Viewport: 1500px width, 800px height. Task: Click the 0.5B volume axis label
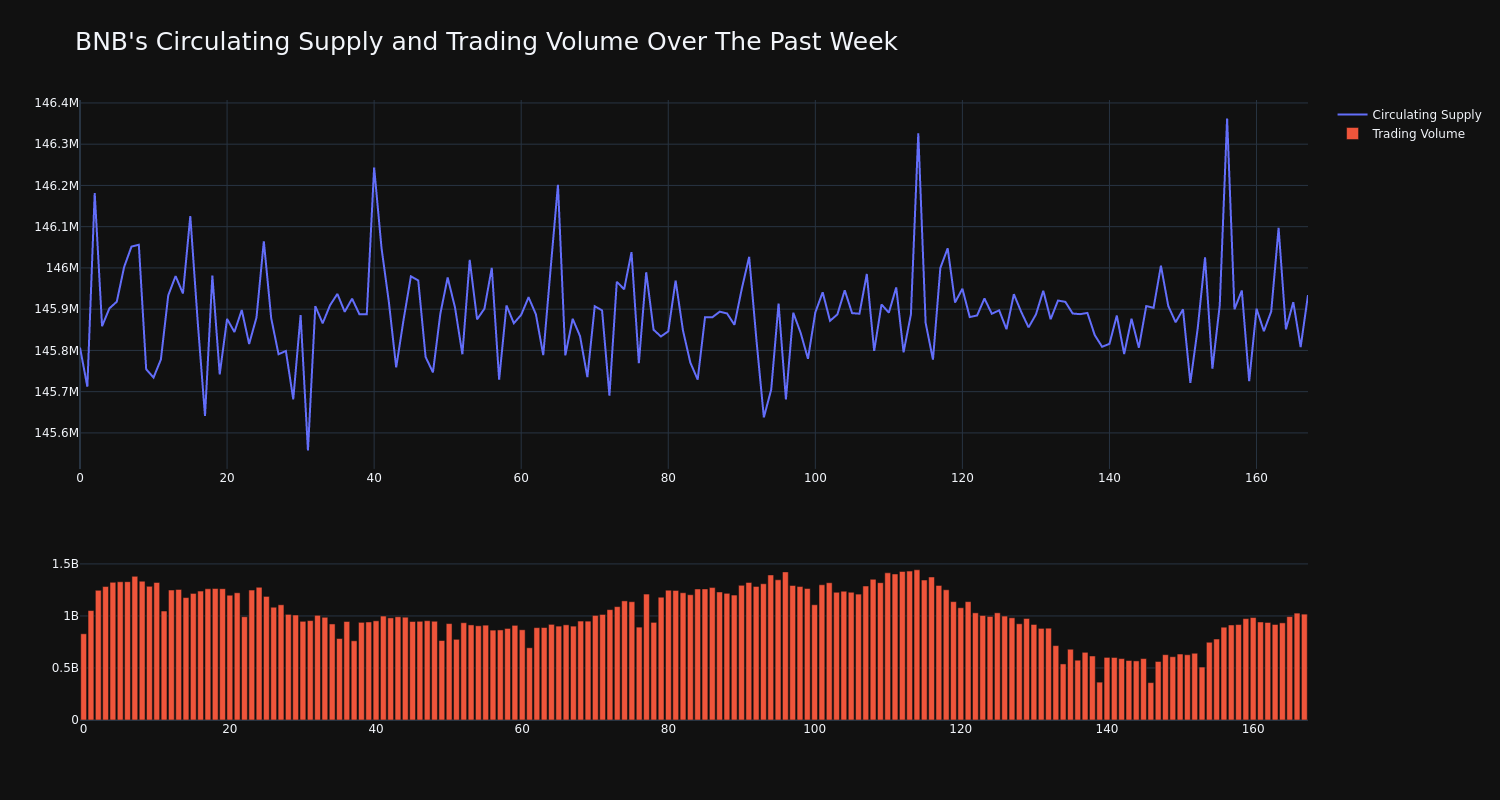pos(65,668)
